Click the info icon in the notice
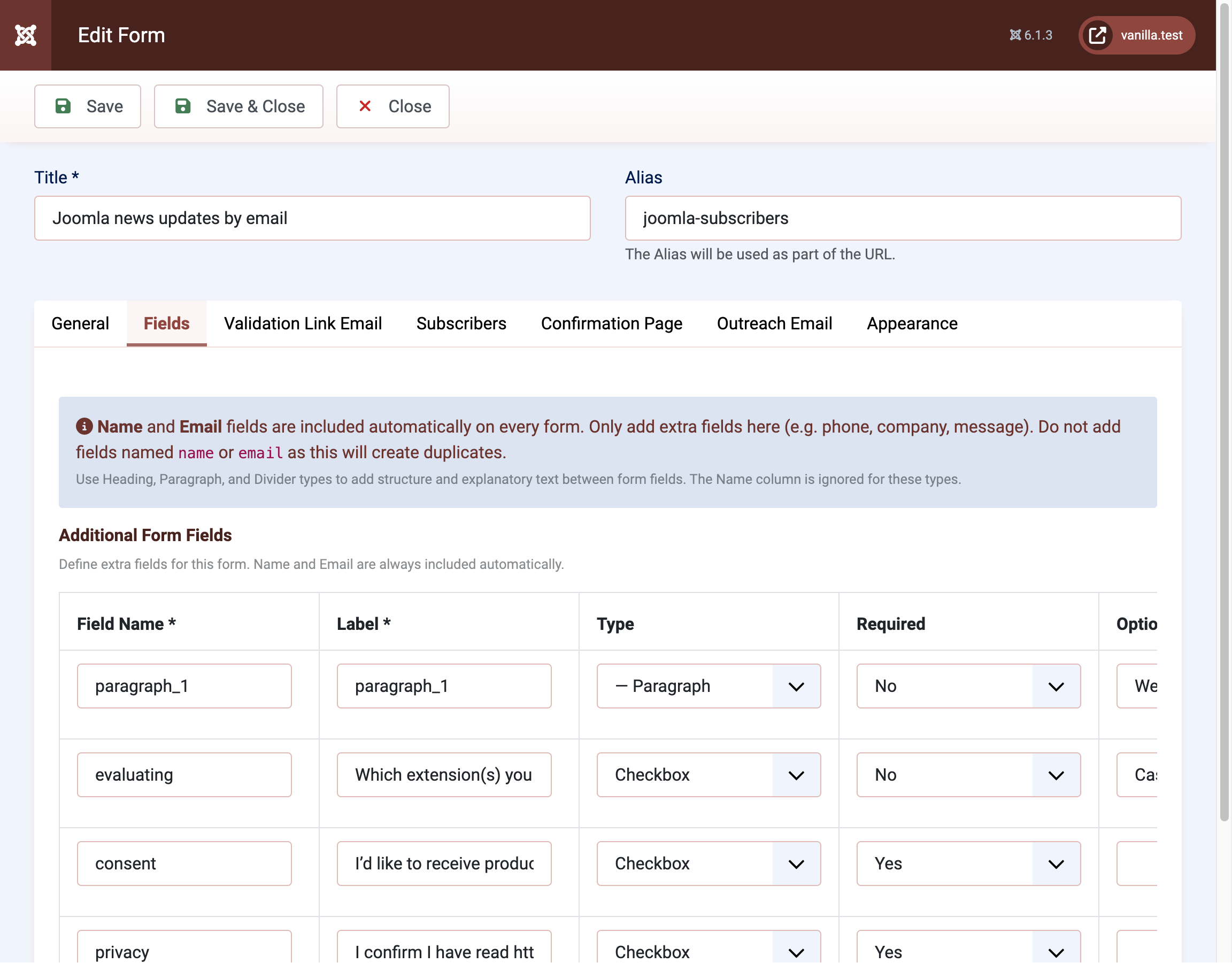Viewport: 1232px width, 963px height. (x=84, y=426)
